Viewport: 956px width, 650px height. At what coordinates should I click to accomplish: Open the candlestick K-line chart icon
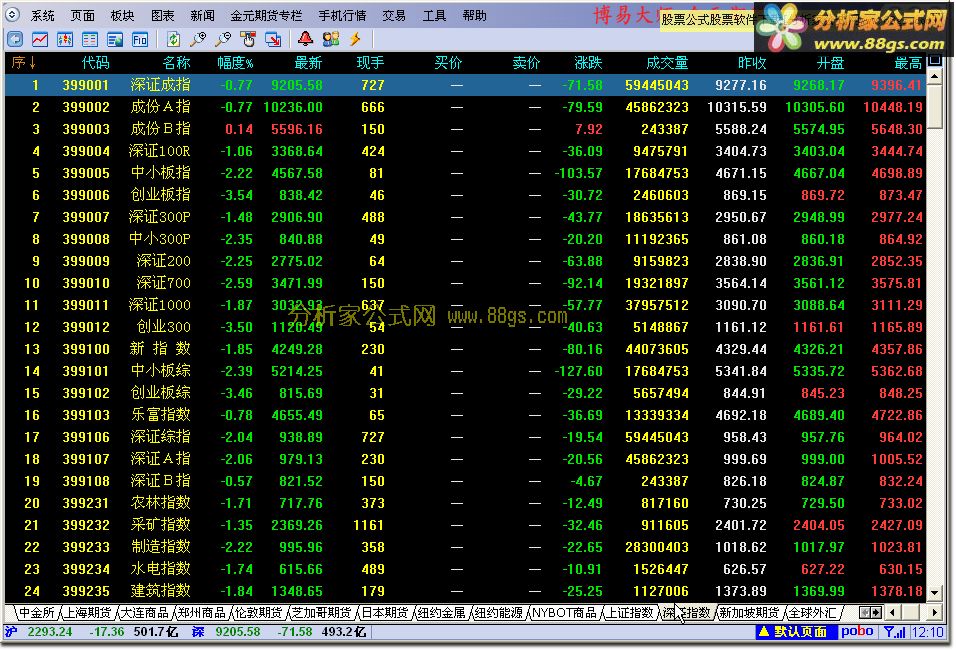pos(65,40)
